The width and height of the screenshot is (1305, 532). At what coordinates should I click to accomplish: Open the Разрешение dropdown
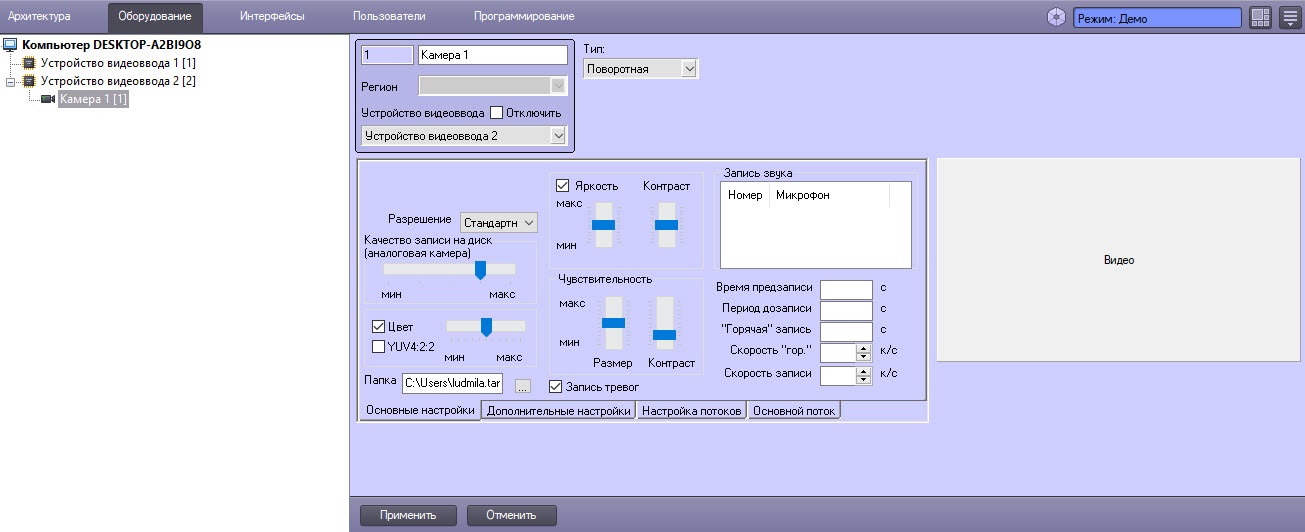pyautogui.click(x=499, y=222)
